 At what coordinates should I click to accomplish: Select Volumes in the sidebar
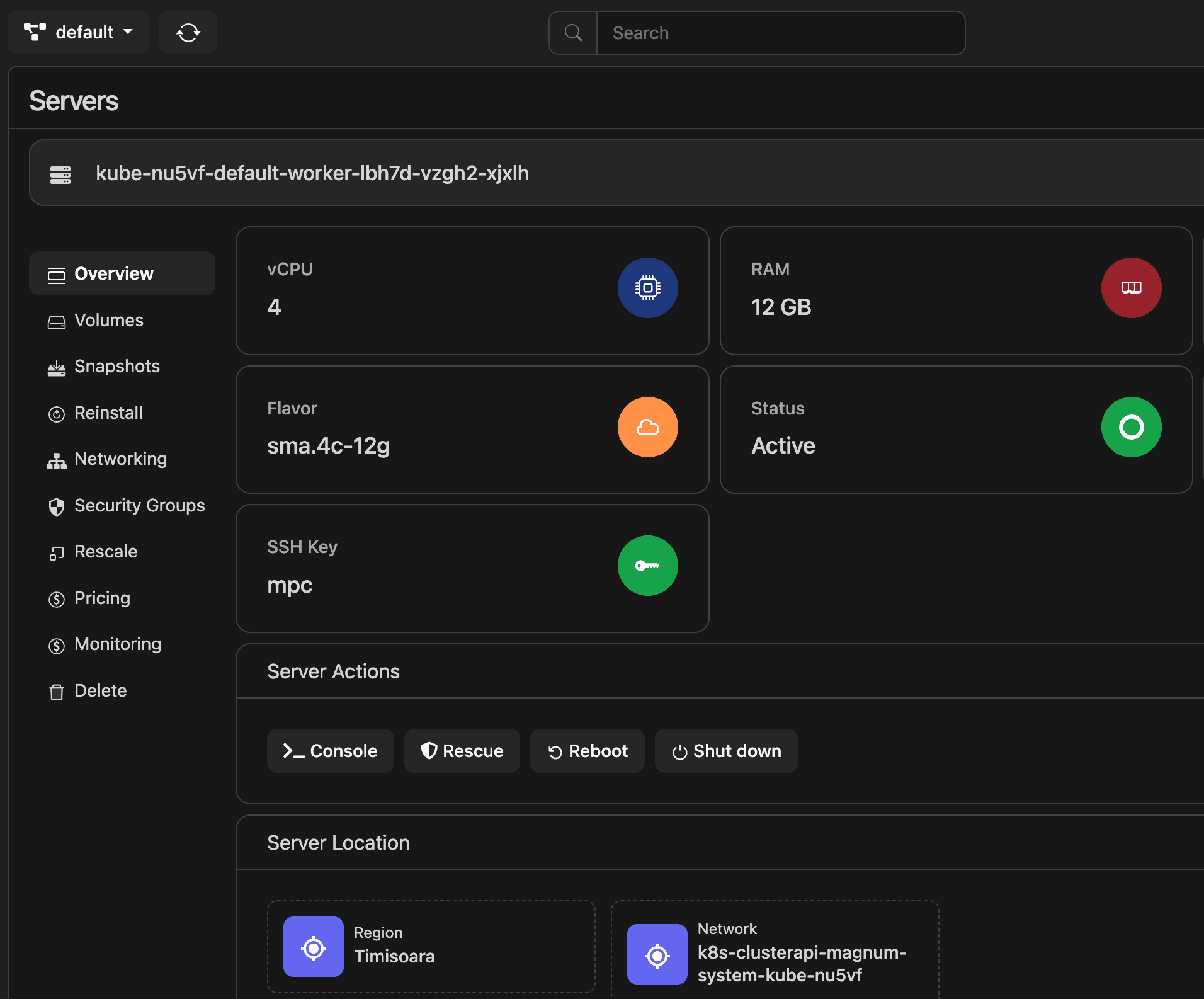click(x=109, y=320)
